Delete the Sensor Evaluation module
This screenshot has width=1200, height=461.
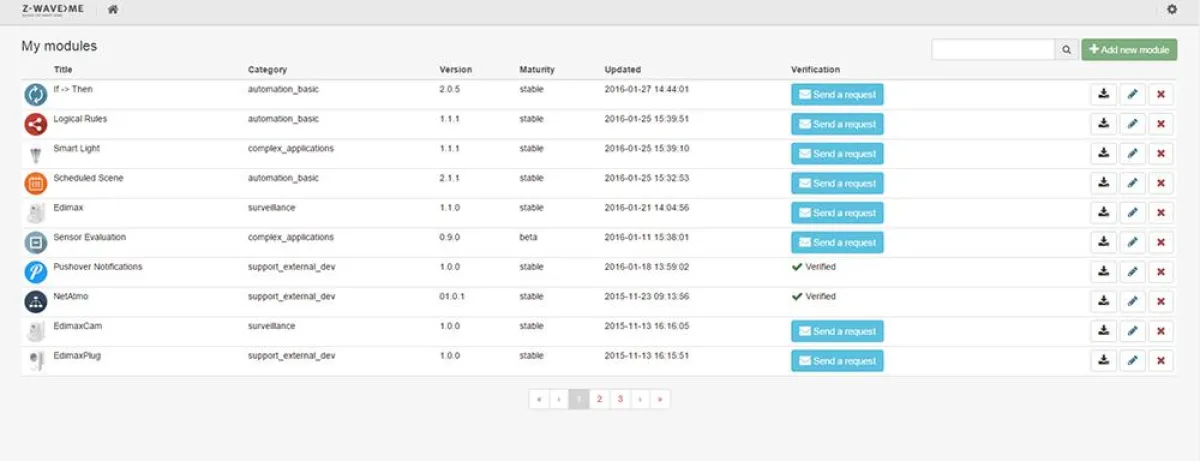[1161, 242]
